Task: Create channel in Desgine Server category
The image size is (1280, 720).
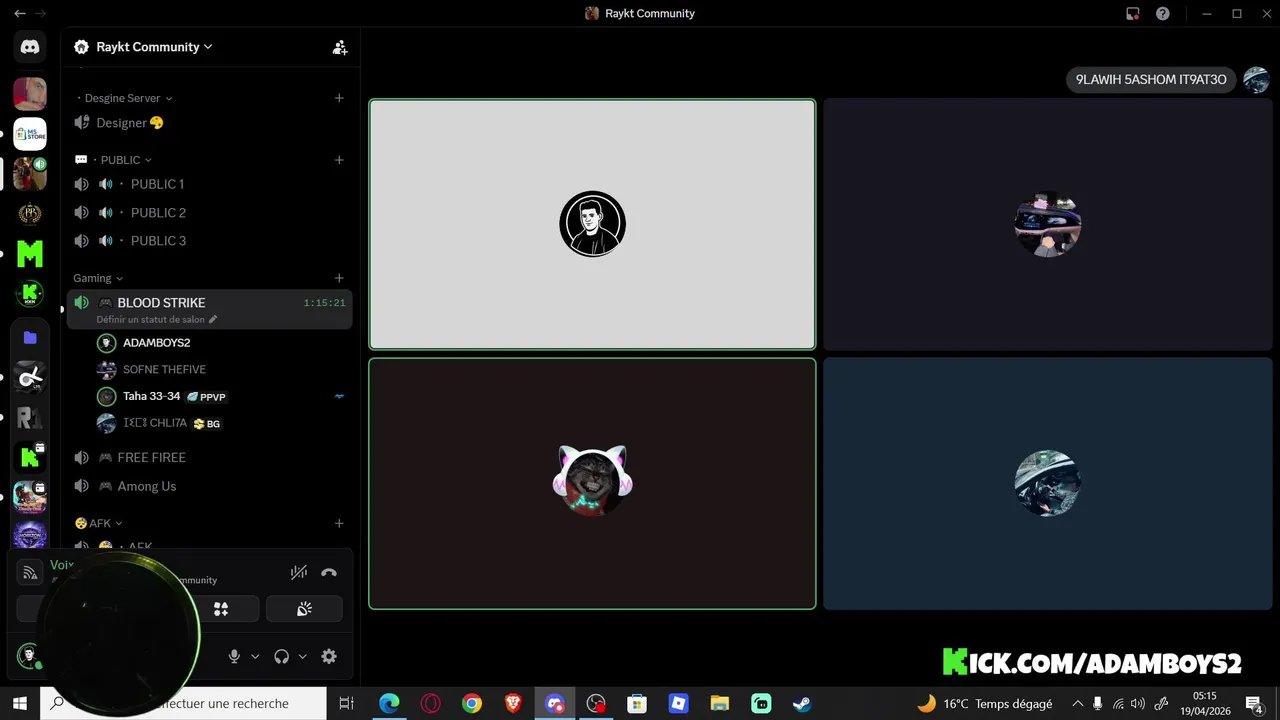Action: click(x=339, y=98)
